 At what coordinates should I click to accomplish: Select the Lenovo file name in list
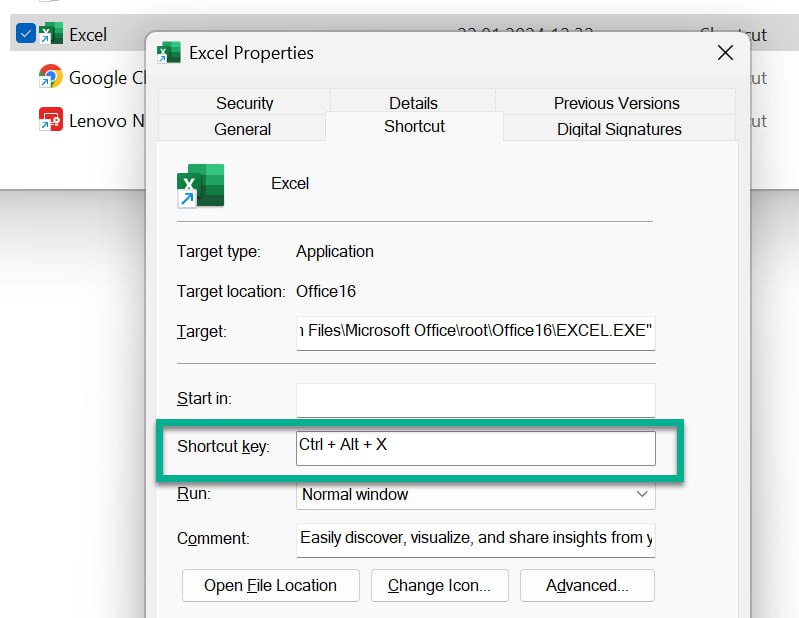click(106, 121)
